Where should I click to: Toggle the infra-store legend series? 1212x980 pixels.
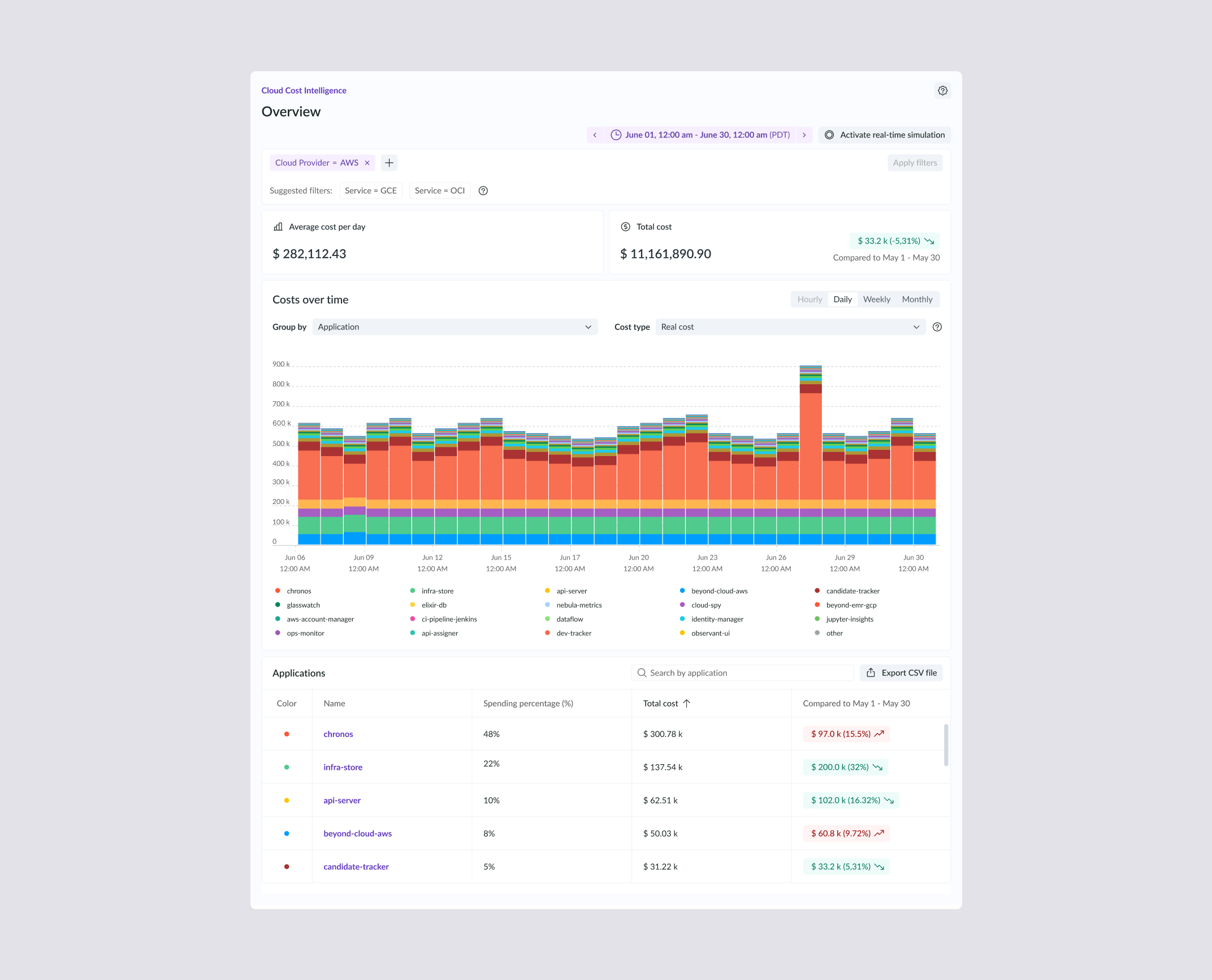(432, 591)
